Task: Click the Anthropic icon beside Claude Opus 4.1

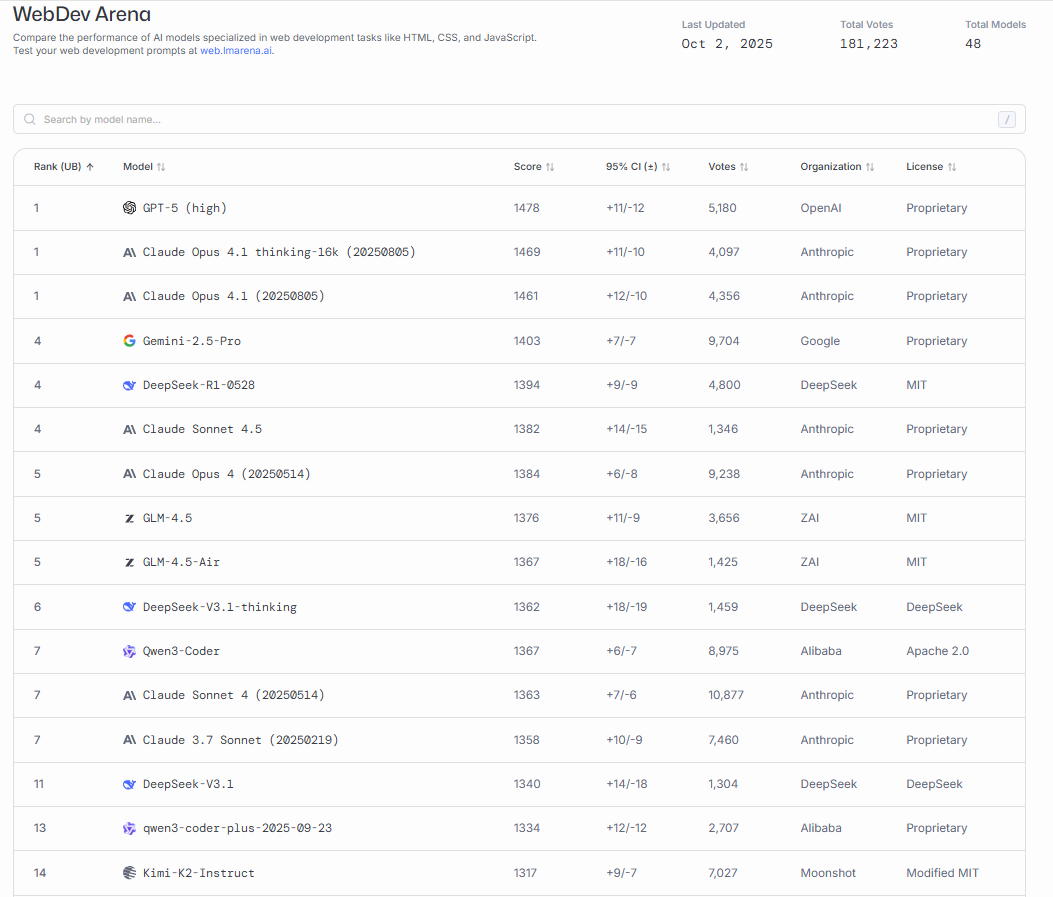Action: (x=129, y=296)
